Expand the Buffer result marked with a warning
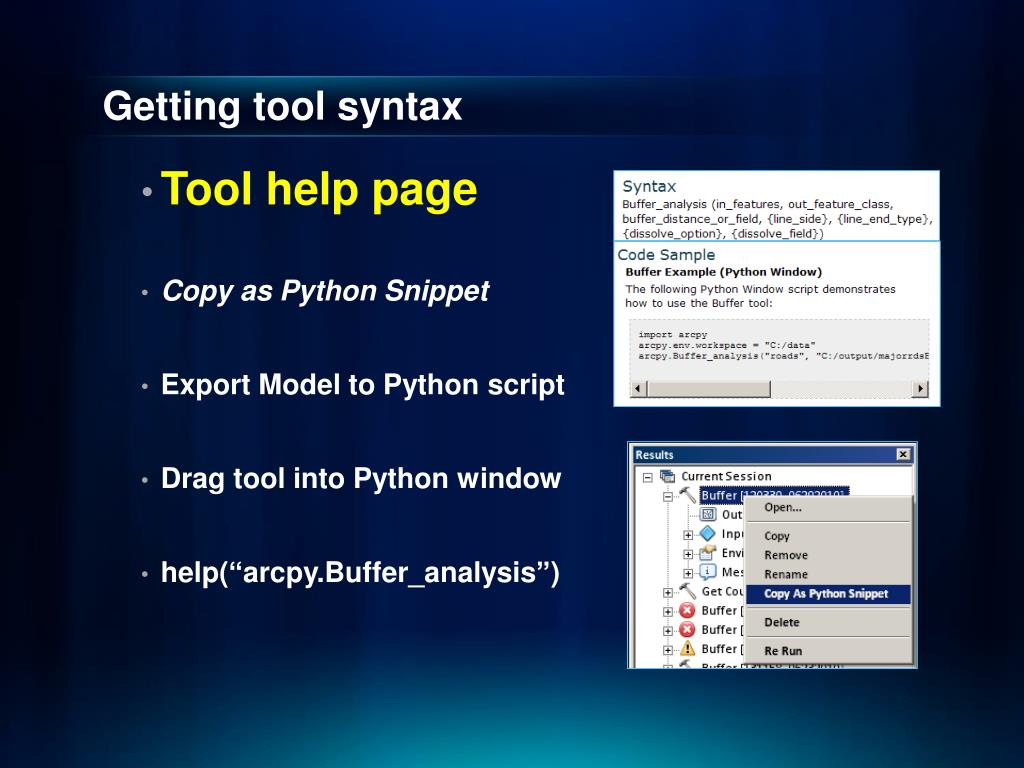This screenshot has height=768, width=1024. [667, 650]
